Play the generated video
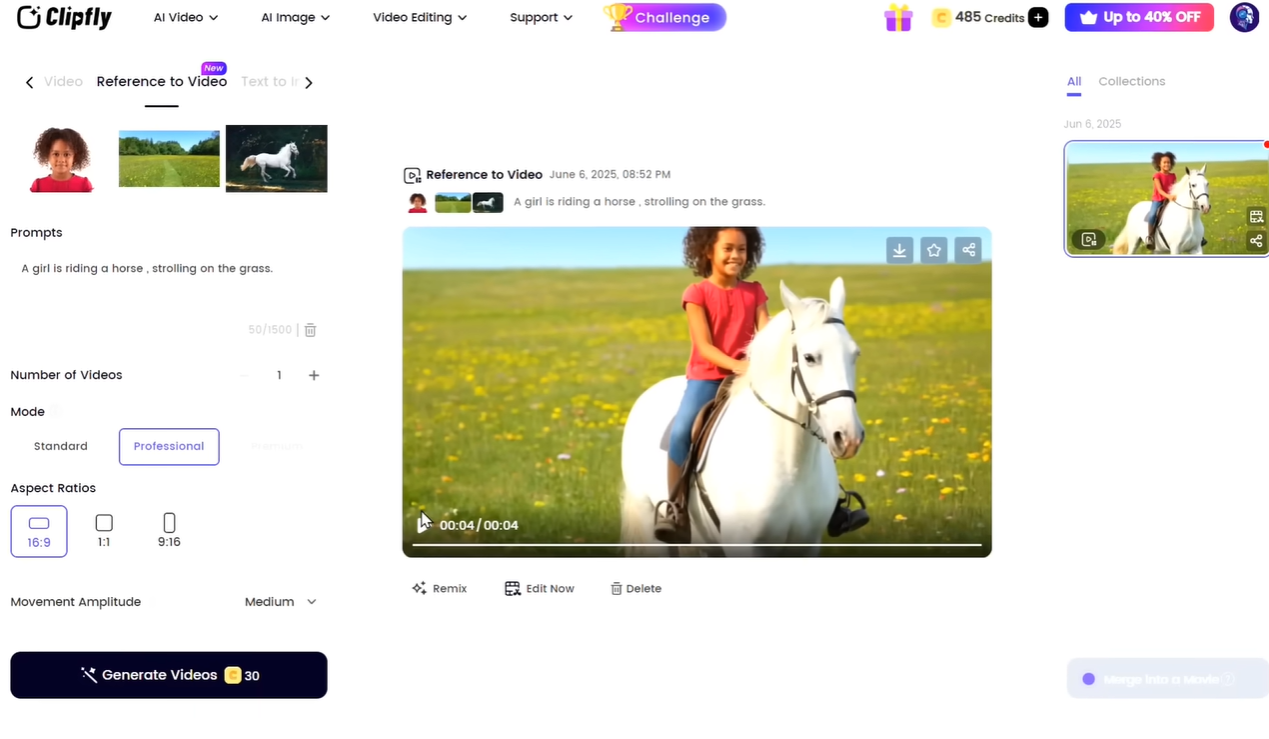The image size is (1269, 739). point(424,524)
